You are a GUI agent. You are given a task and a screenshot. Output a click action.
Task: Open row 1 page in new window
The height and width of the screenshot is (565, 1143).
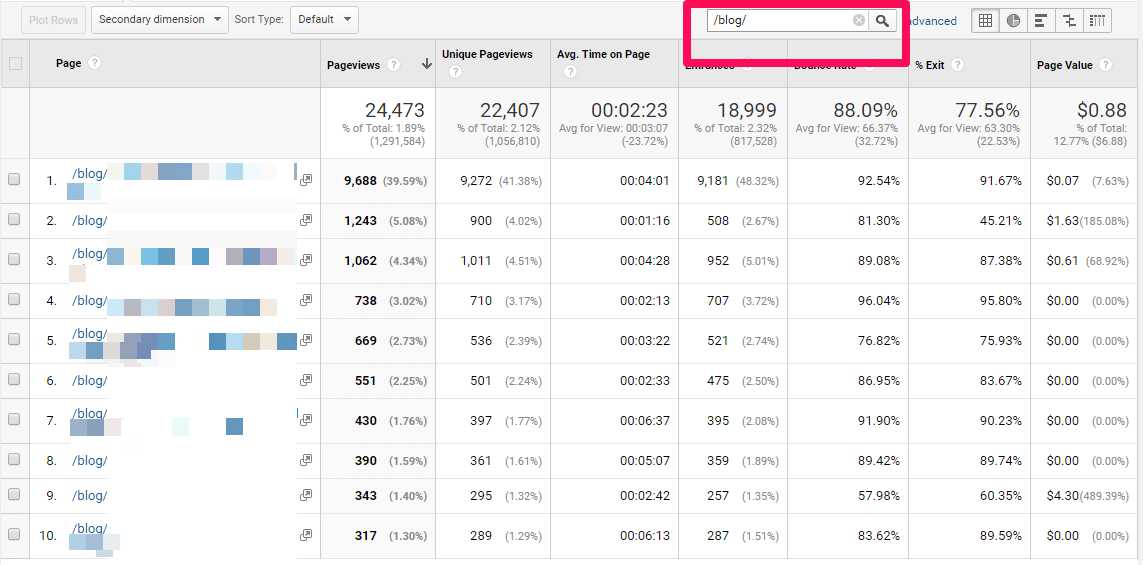[306, 179]
